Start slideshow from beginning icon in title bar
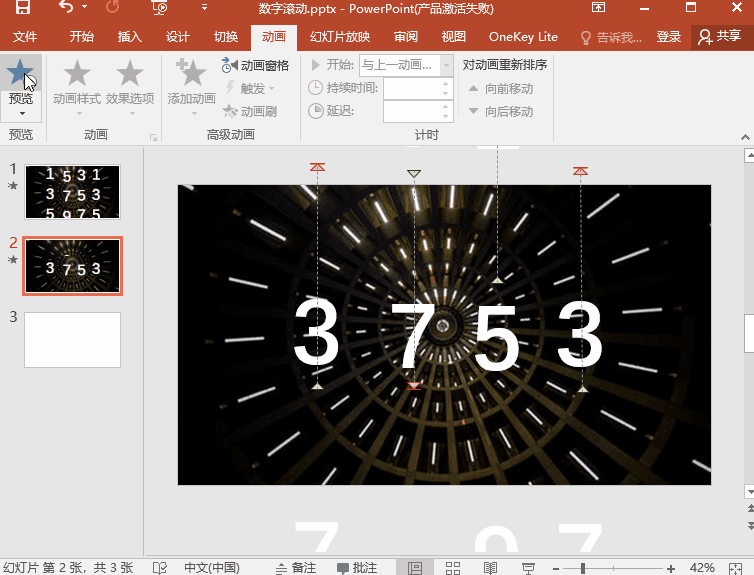Screen dimensions: 754x575 click(159, 7)
